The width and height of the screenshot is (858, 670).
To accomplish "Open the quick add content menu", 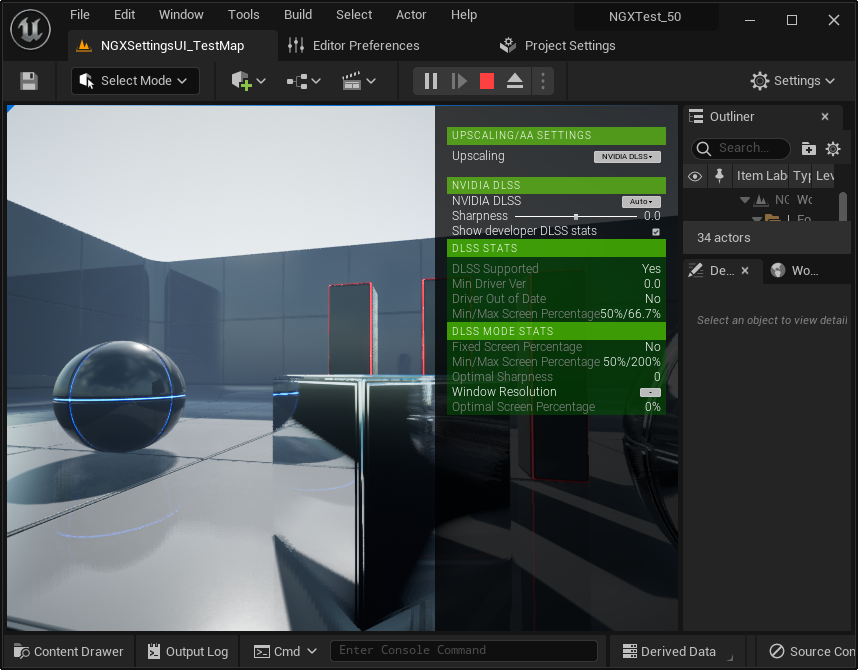I will tap(248, 81).
